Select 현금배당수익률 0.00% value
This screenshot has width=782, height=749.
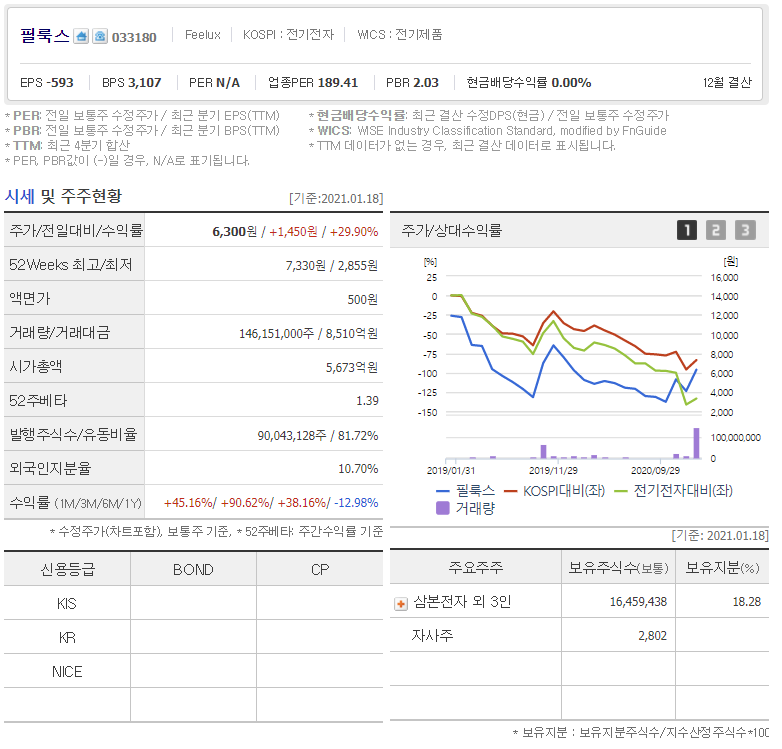coord(529,82)
